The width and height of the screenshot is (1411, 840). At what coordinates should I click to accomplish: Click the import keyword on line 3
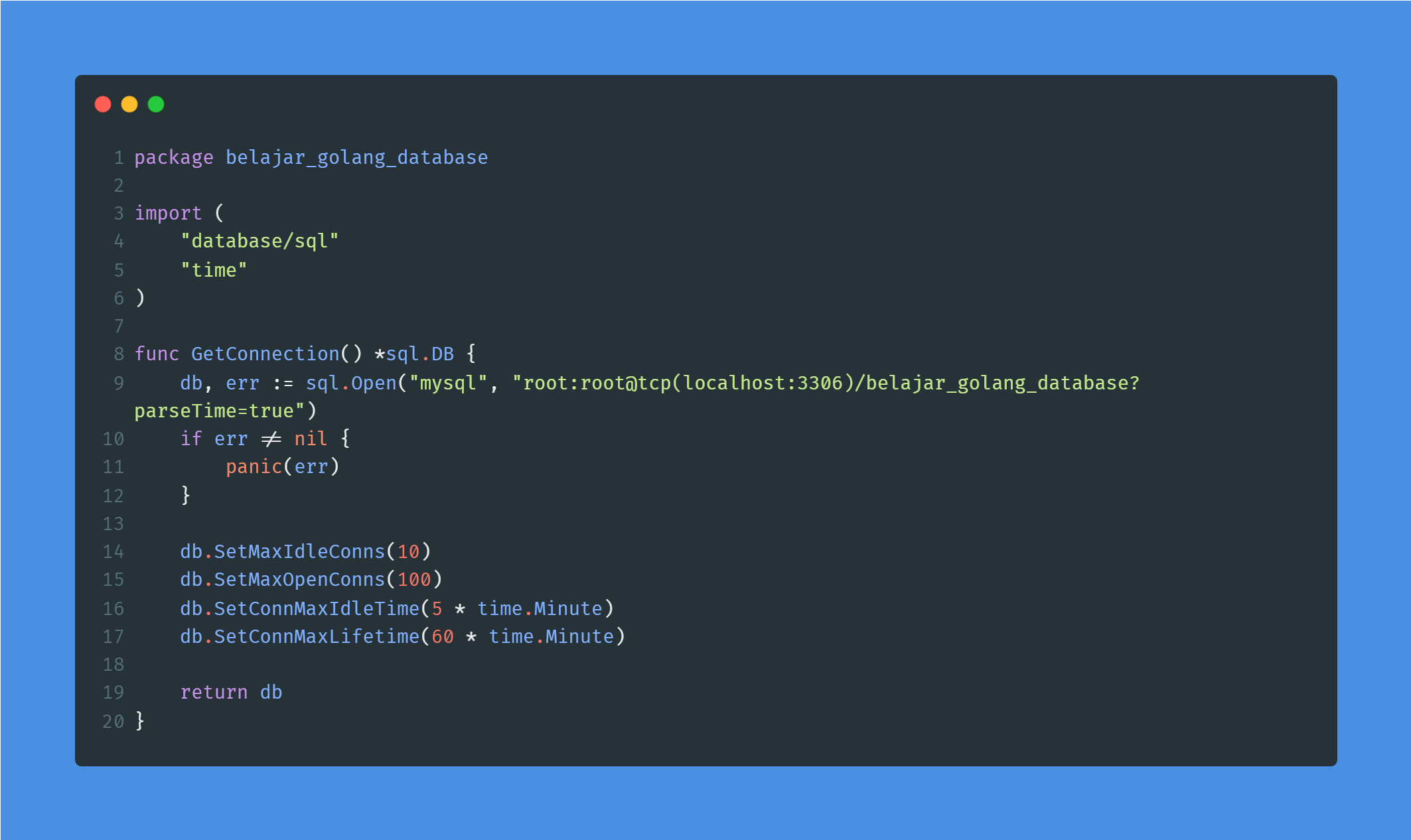[168, 214]
